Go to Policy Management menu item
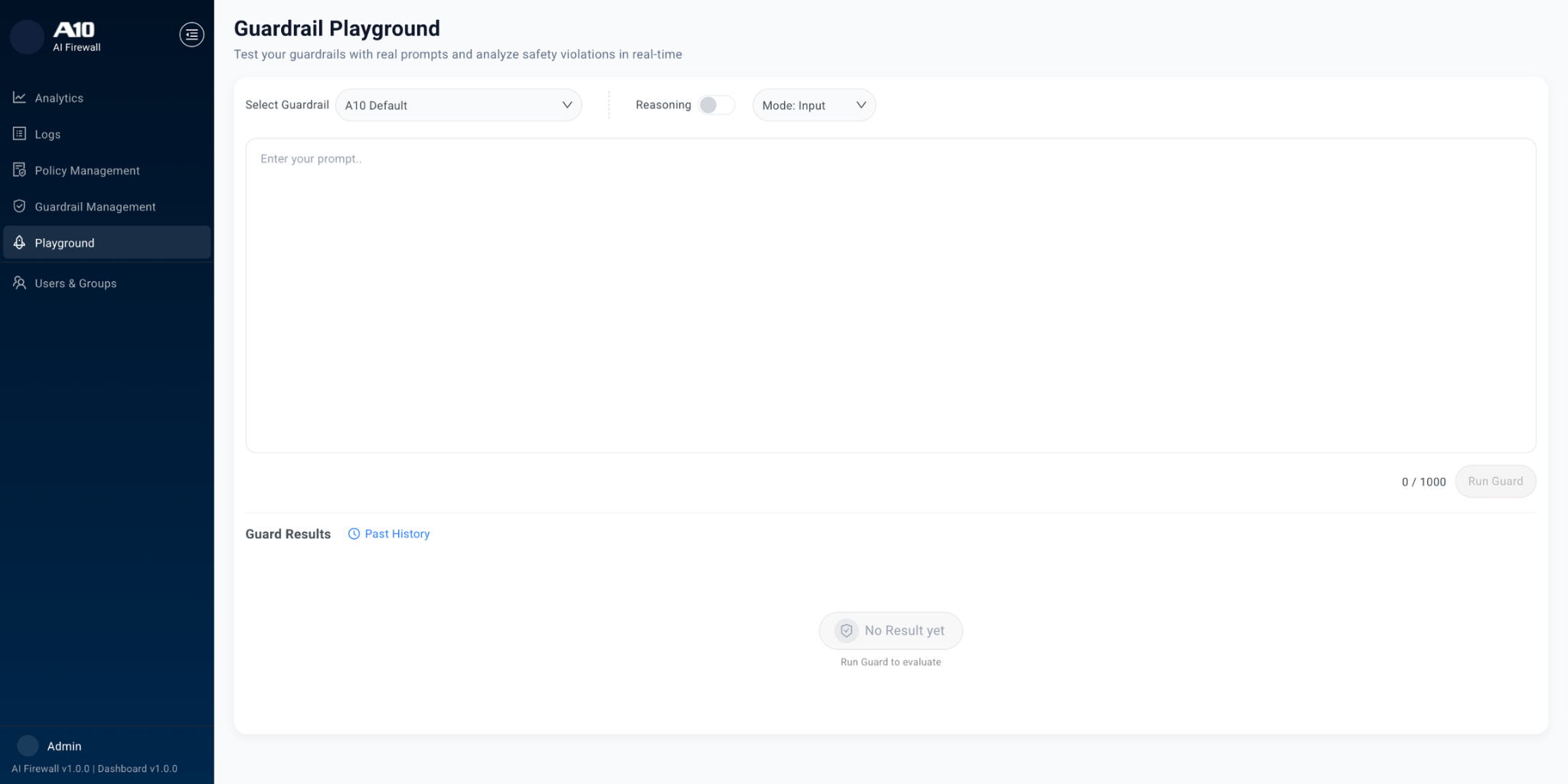1568x784 pixels. 87,170
